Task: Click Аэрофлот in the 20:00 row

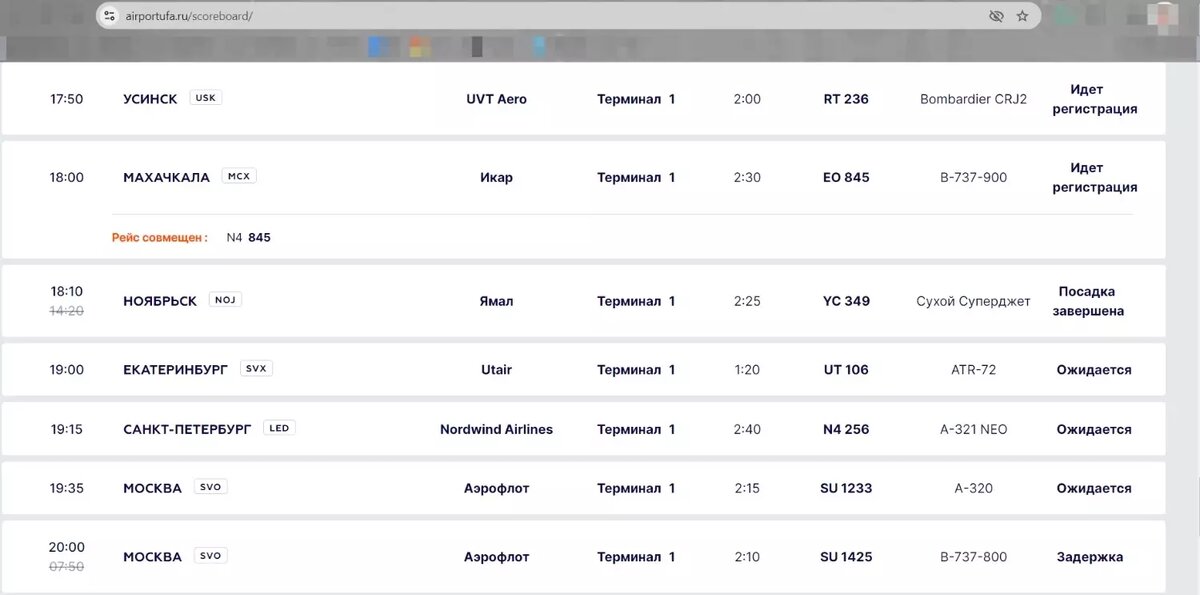Action: [x=496, y=557]
